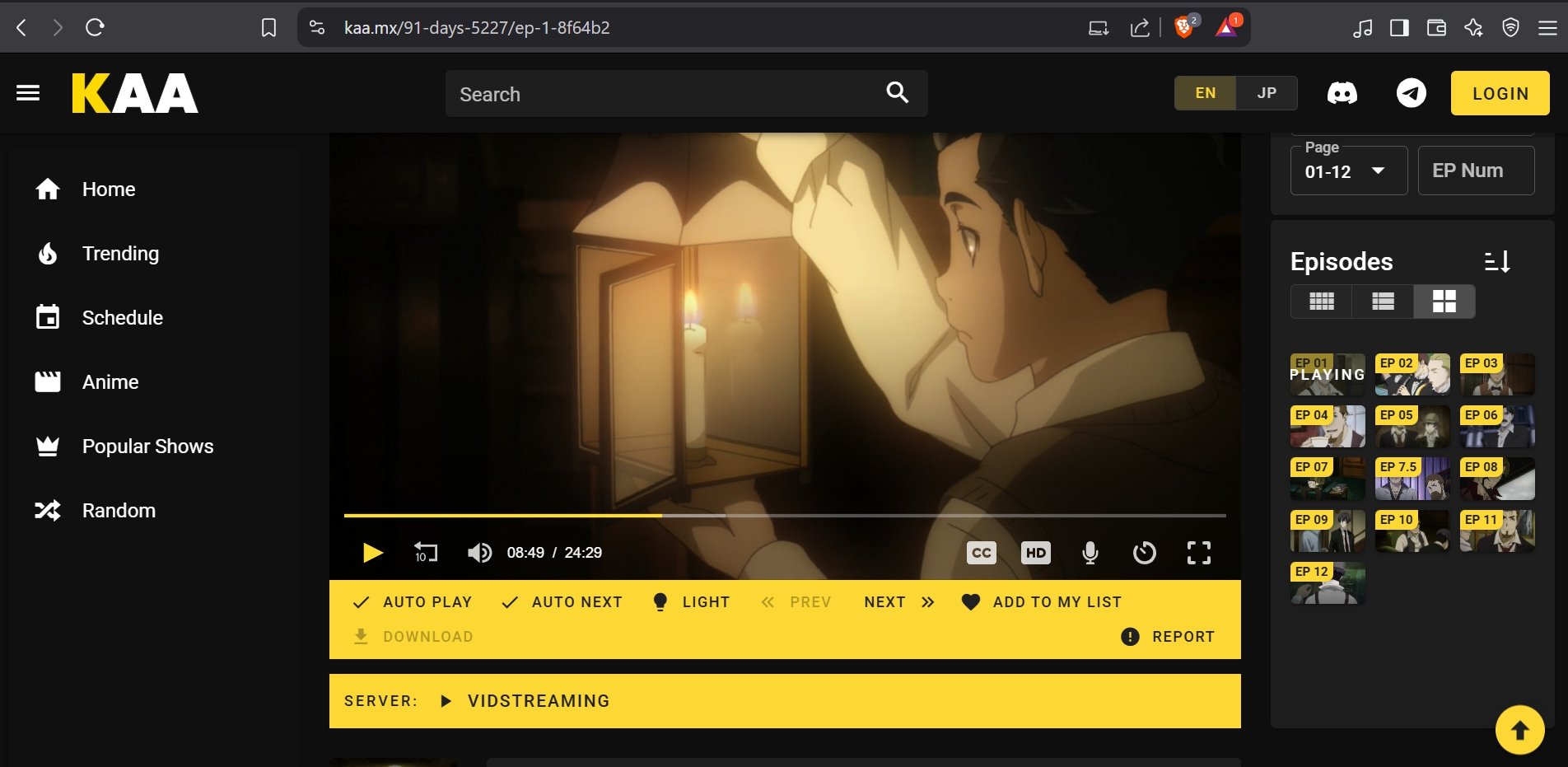Screen dimensions: 1568x767
Task: Enter fullscreen mode in the player
Action: (1199, 553)
